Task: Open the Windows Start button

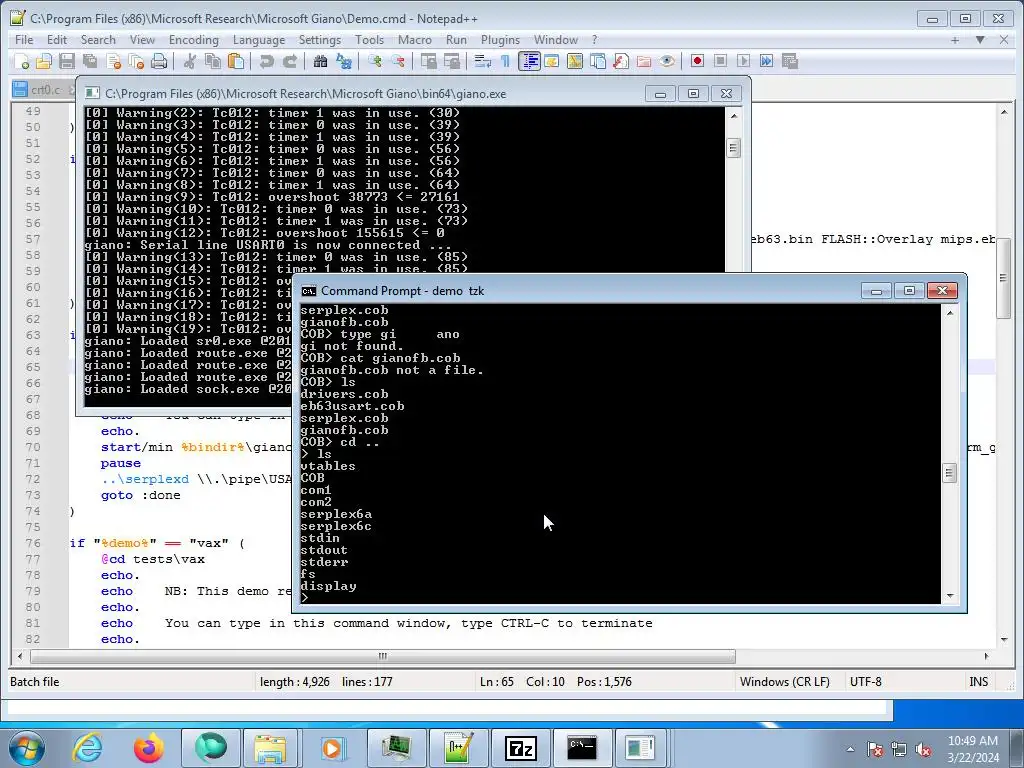Action: (x=27, y=748)
